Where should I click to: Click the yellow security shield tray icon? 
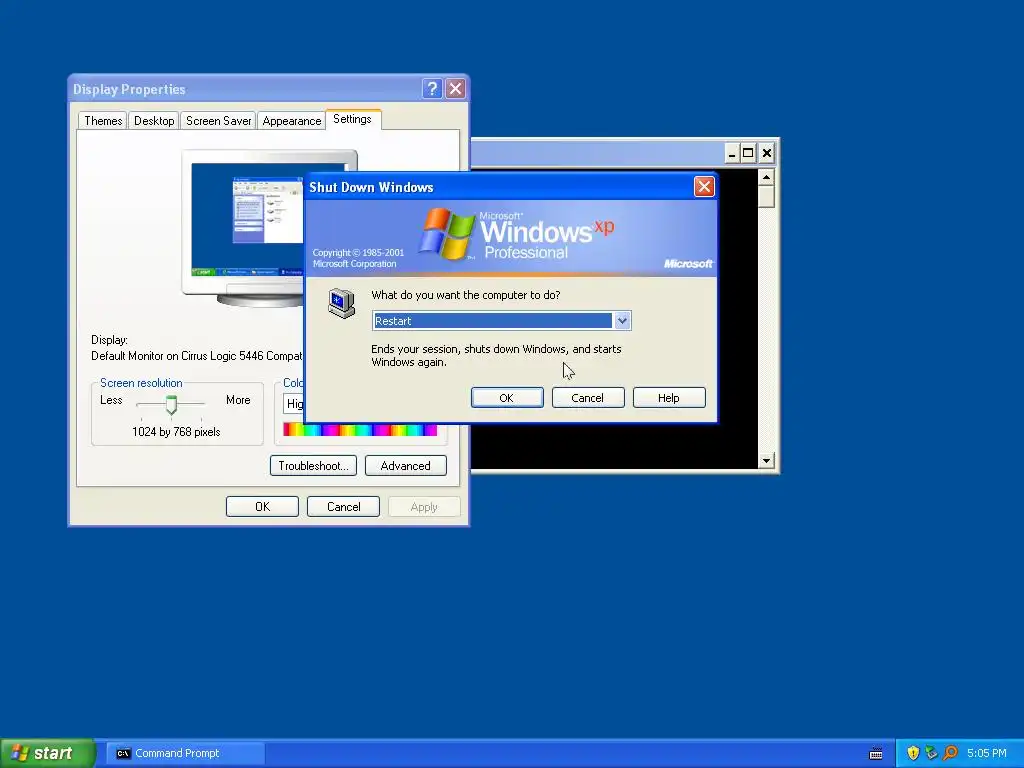[x=913, y=753]
